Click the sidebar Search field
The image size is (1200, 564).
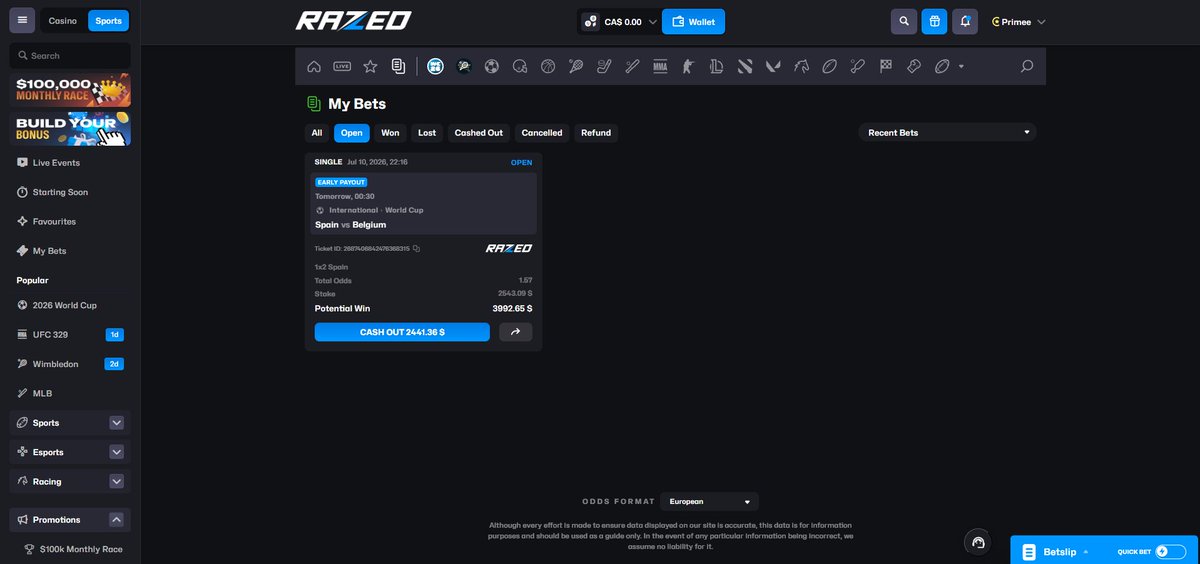[70, 56]
